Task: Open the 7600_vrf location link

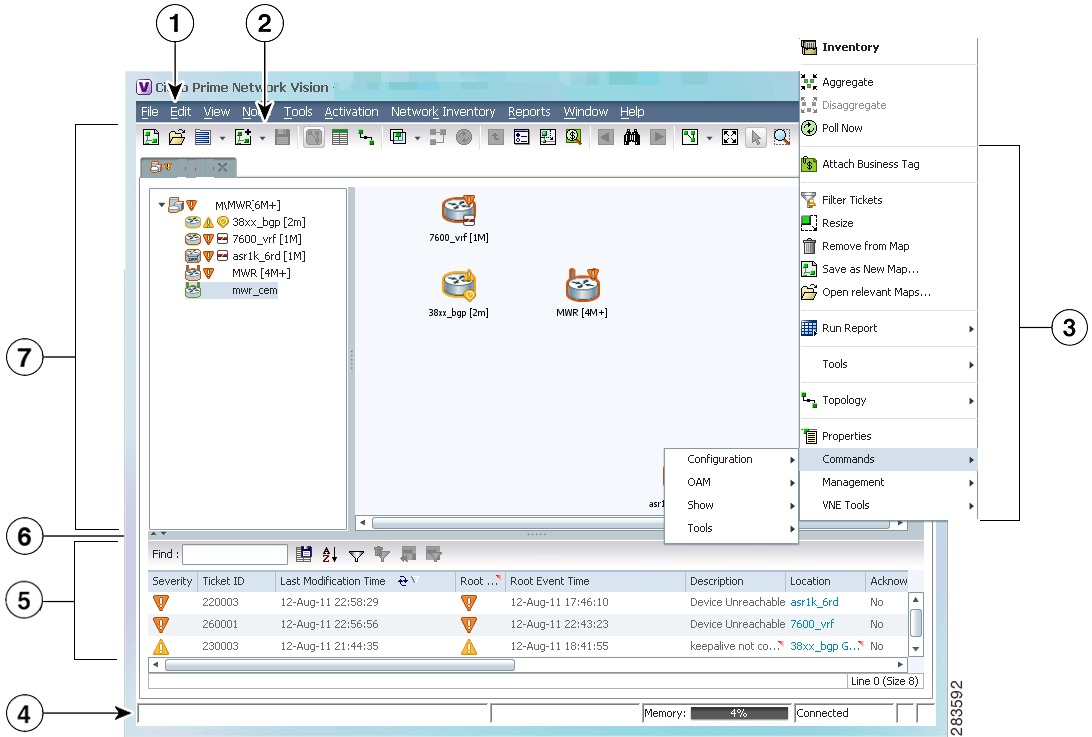Action: click(x=812, y=624)
